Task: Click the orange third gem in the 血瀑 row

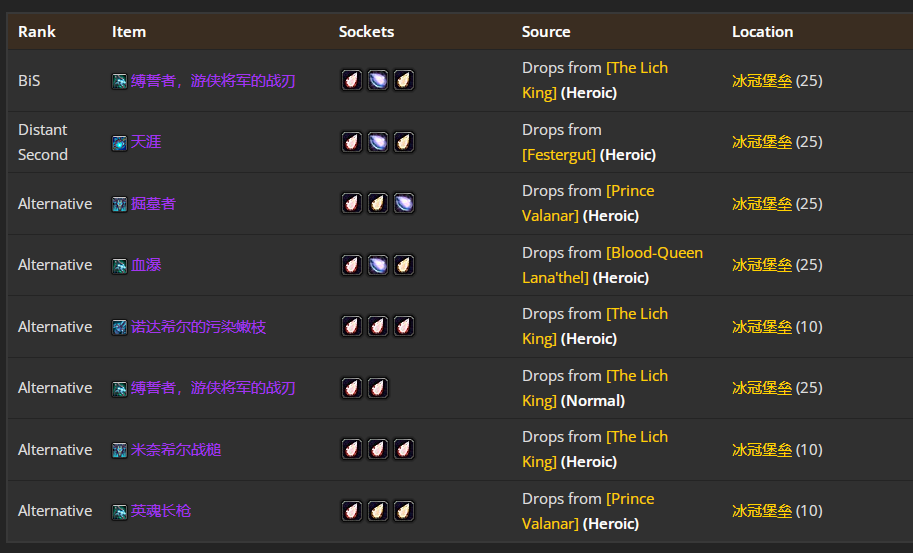Action: 403,265
